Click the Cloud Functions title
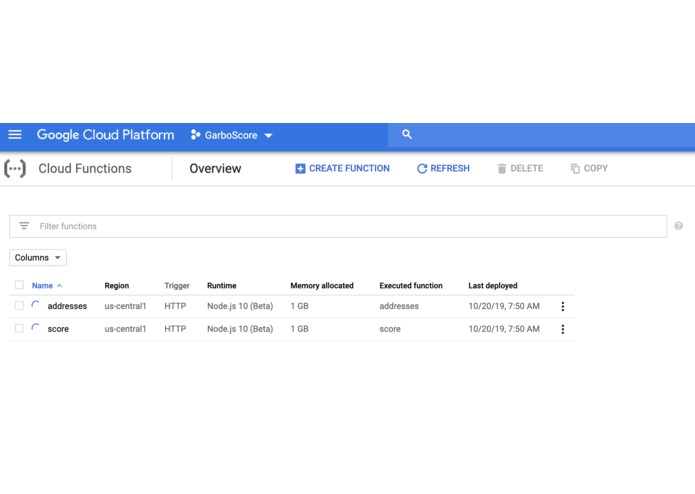The width and height of the screenshot is (695, 494). [85, 168]
